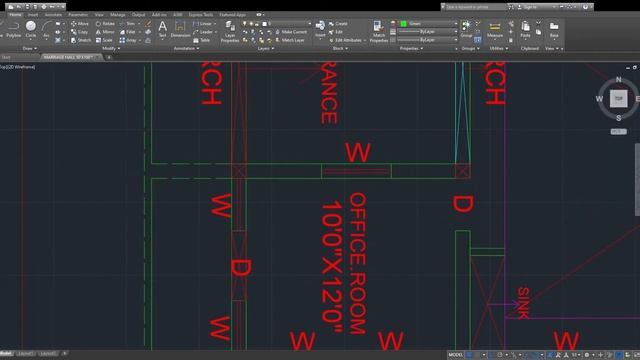This screenshot has height=360, width=640.
Task: Click Create block button
Action: pos(338,24)
